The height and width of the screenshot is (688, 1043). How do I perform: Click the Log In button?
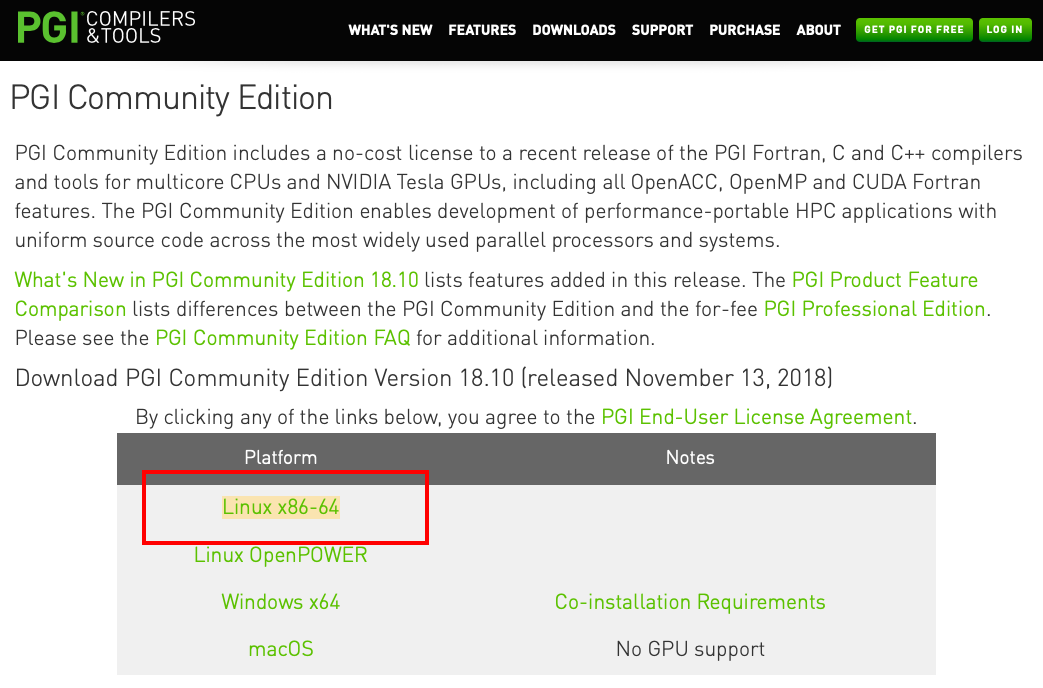pos(1004,30)
